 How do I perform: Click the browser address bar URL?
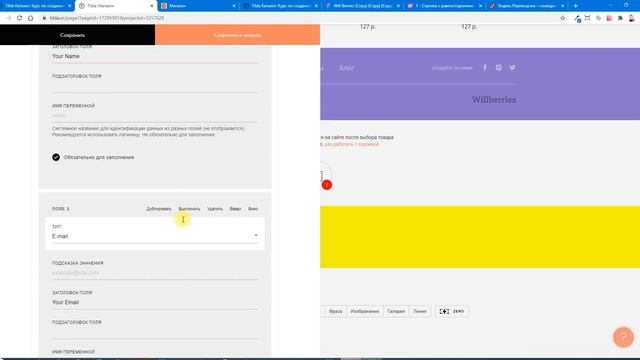pos(107,18)
